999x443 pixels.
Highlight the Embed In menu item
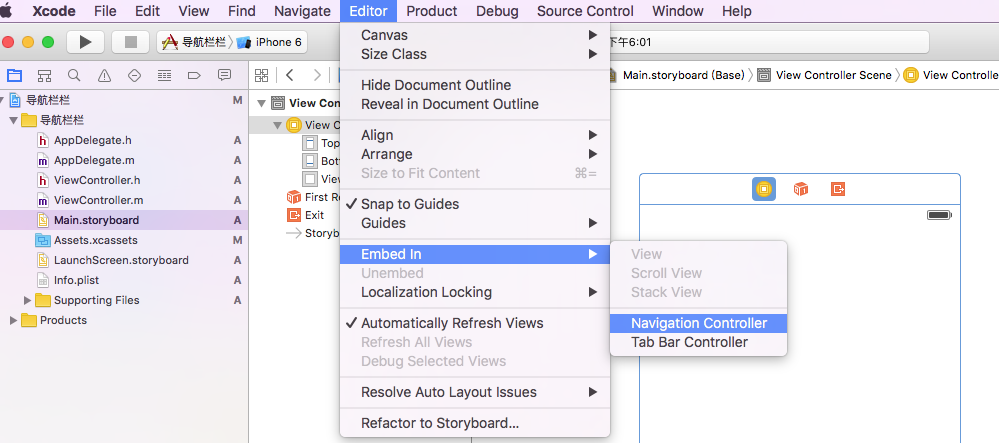[475, 254]
